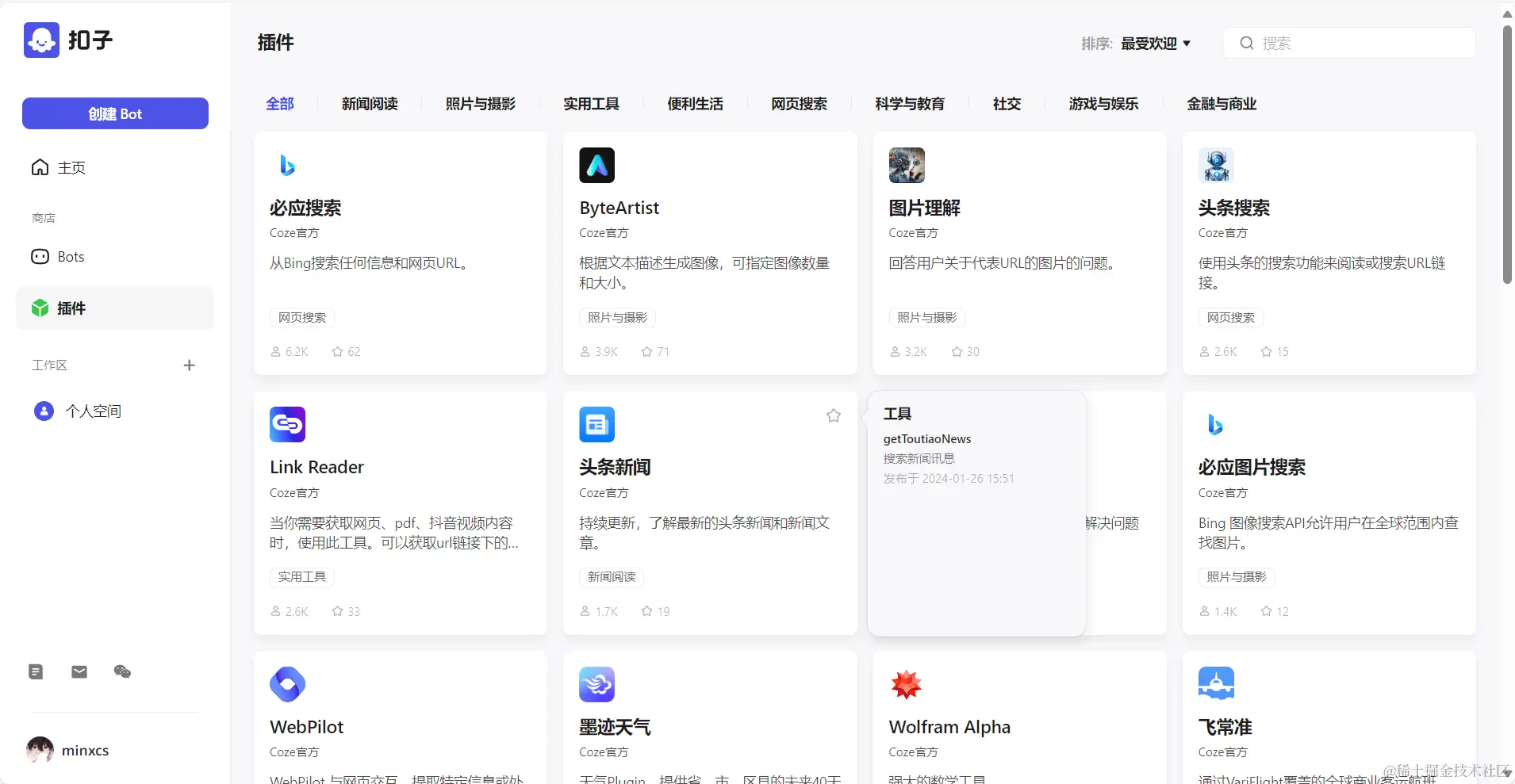Click the 实用工具 tag on Link Reader card

302,577
